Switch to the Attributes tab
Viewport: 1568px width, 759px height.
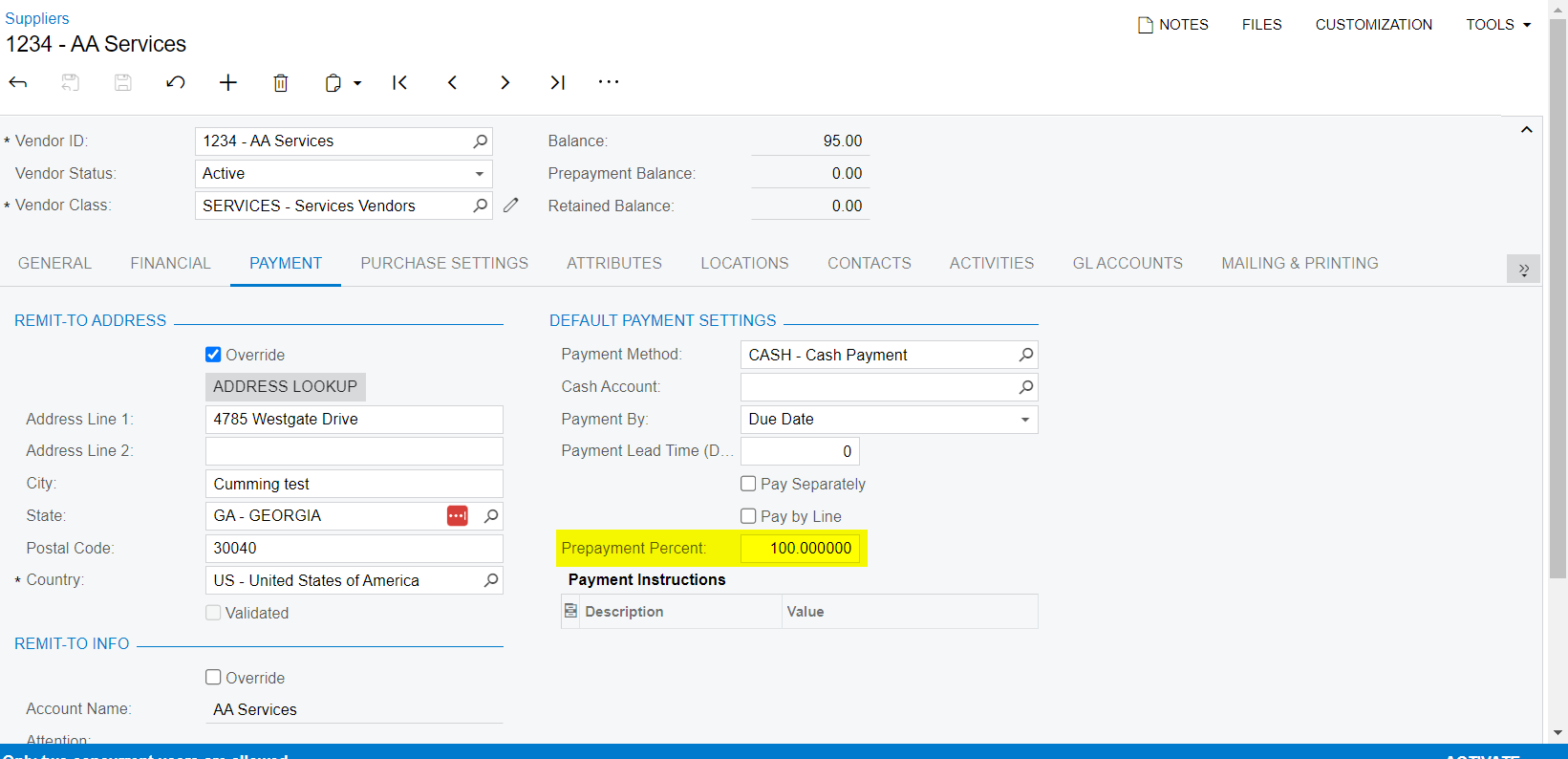coord(614,264)
